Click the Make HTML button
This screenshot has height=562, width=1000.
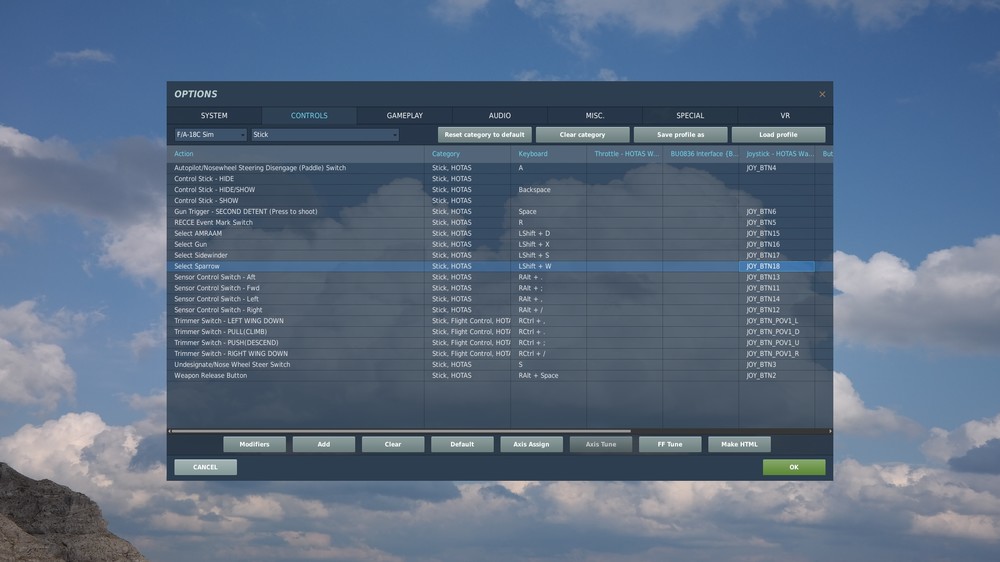(x=739, y=444)
